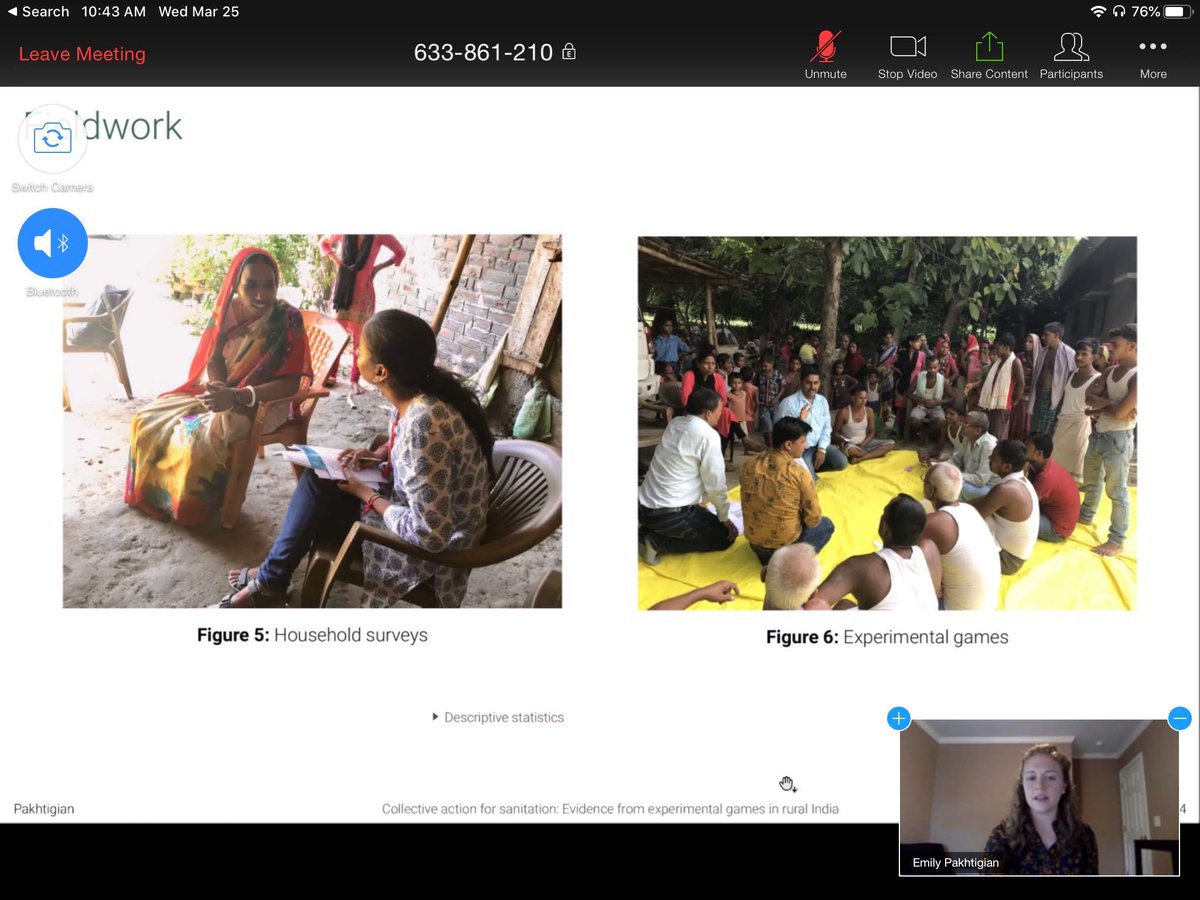Return to Search via back arrow
1200x900 pixels.
[38, 12]
